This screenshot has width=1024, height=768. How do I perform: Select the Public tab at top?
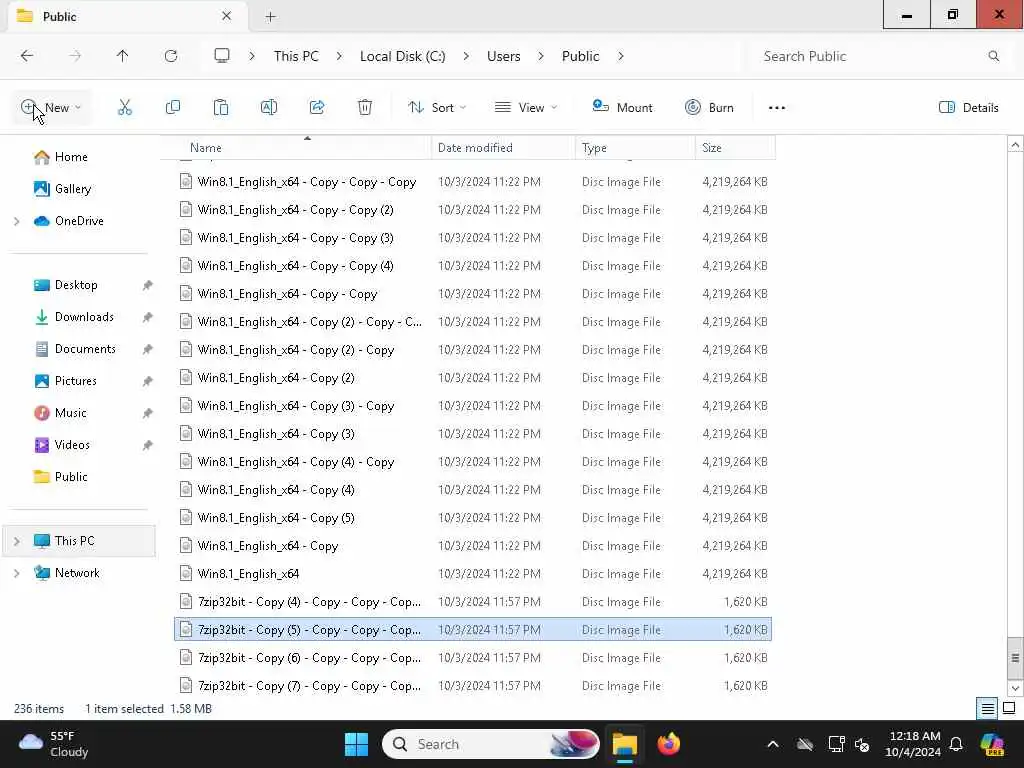(x=127, y=16)
